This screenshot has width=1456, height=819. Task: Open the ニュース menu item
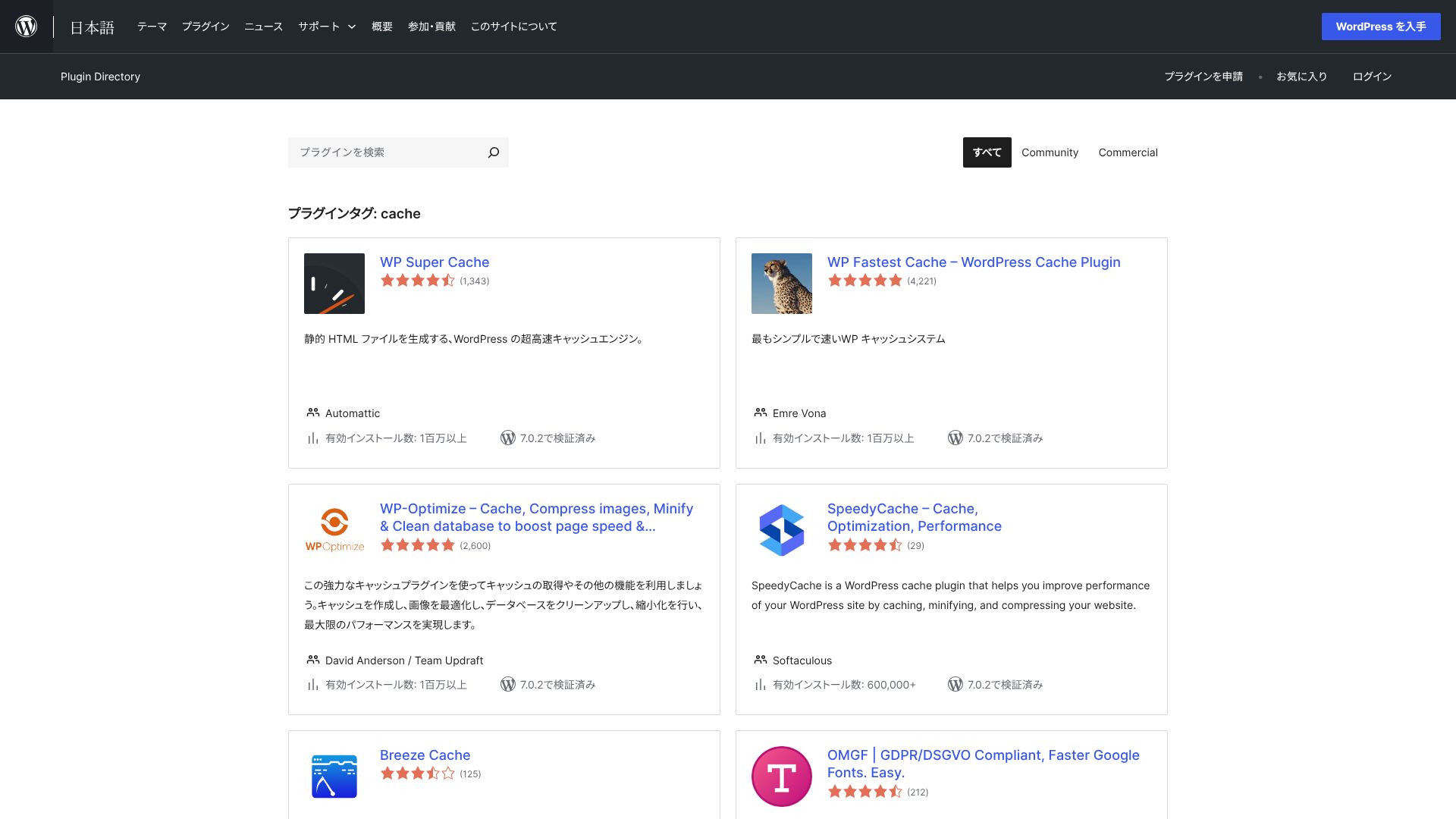tap(263, 27)
